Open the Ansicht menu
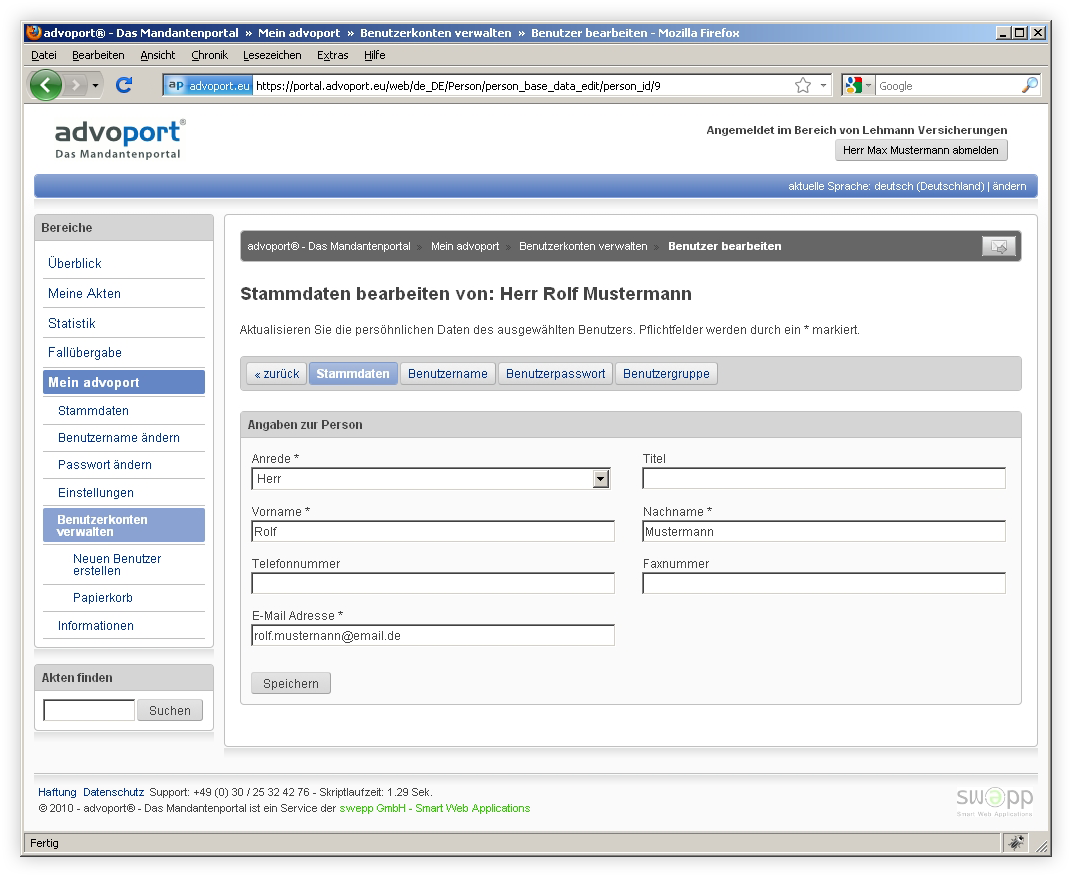 tap(157, 55)
